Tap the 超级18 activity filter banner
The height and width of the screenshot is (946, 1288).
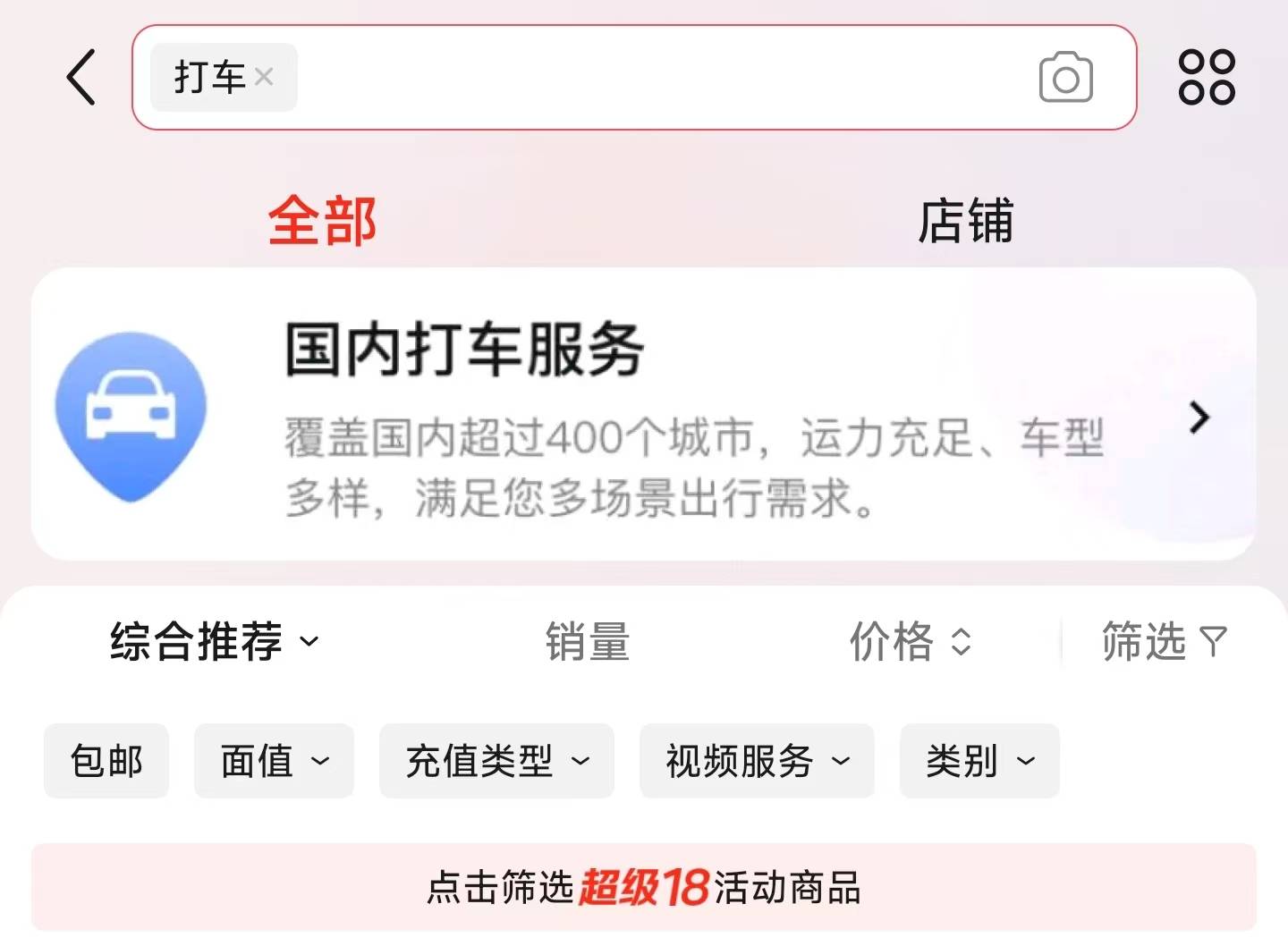click(644, 887)
